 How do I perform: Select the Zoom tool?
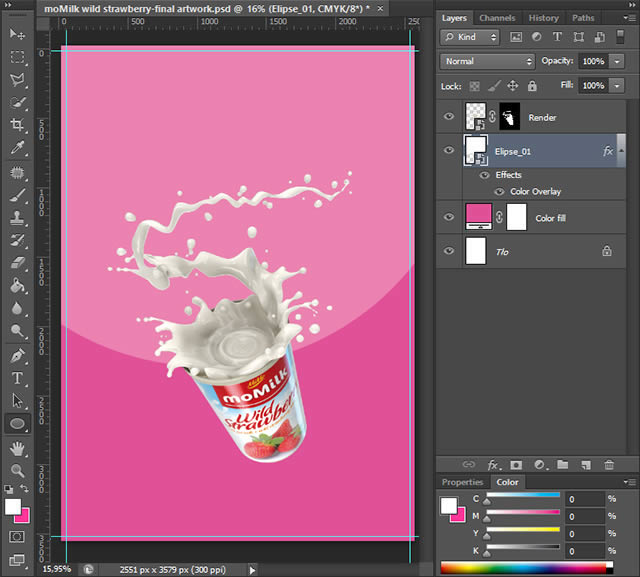tap(17, 471)
